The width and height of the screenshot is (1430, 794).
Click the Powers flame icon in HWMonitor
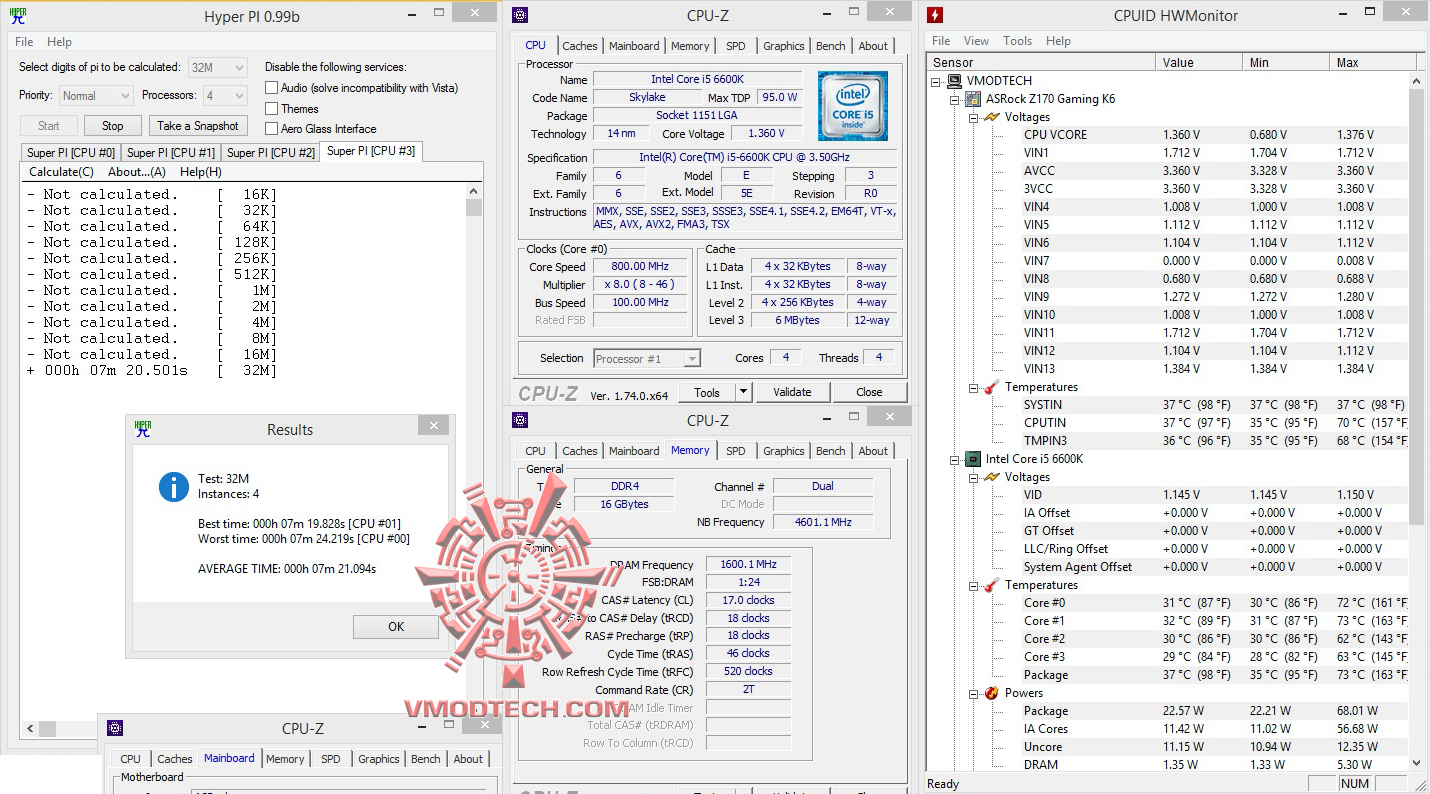click(x=991, y=693)
